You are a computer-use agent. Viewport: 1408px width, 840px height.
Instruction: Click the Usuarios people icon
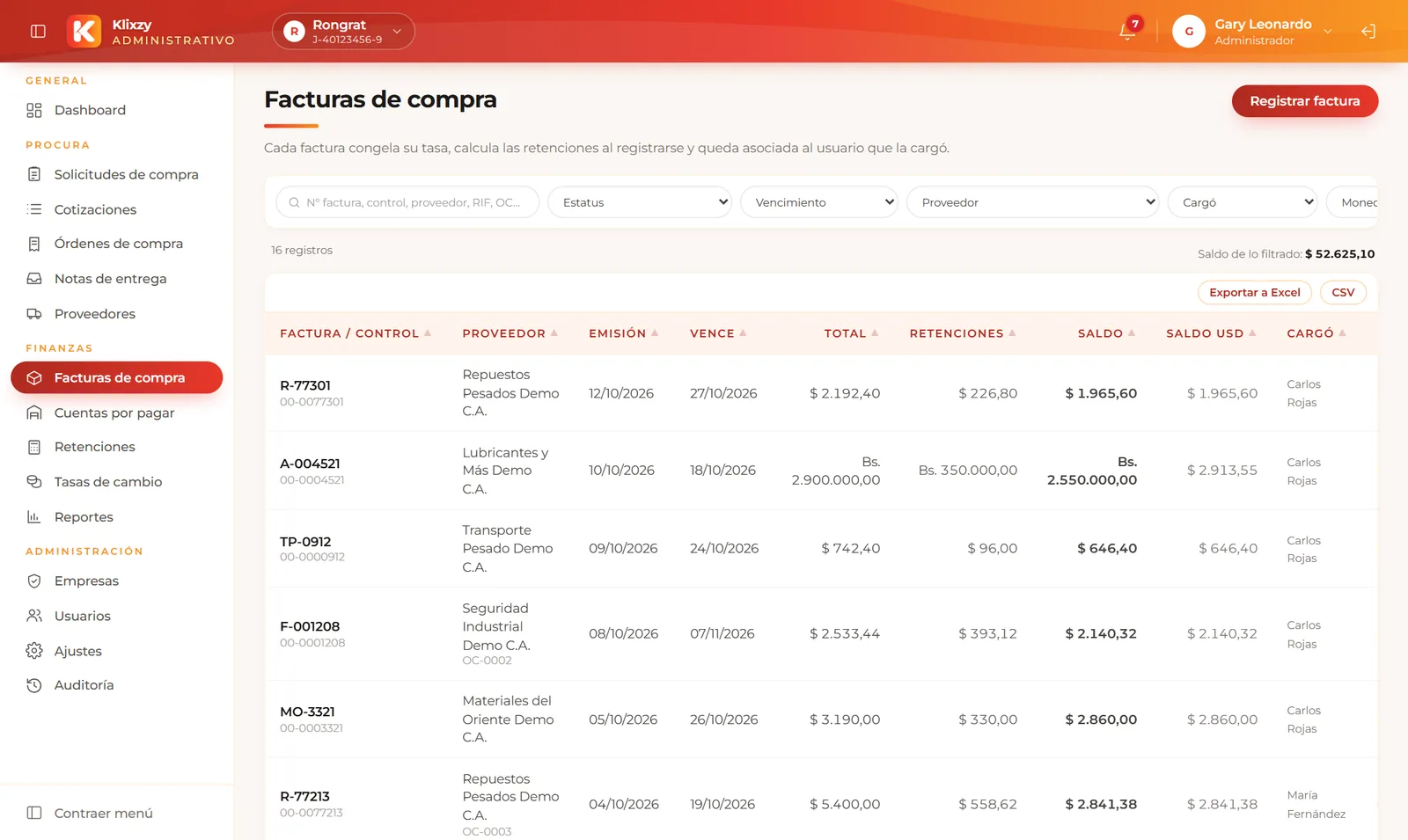(x=34, y=616)
